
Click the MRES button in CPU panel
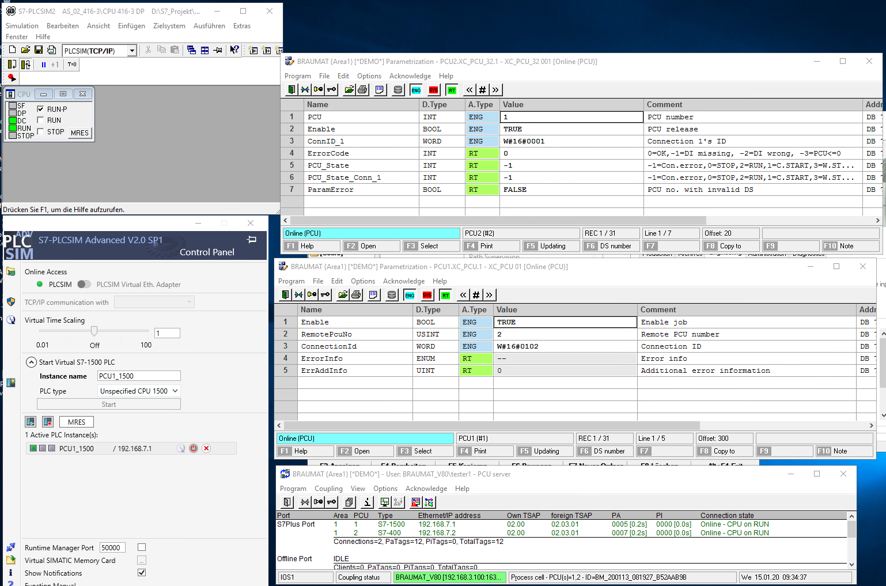tap(79, 133)
